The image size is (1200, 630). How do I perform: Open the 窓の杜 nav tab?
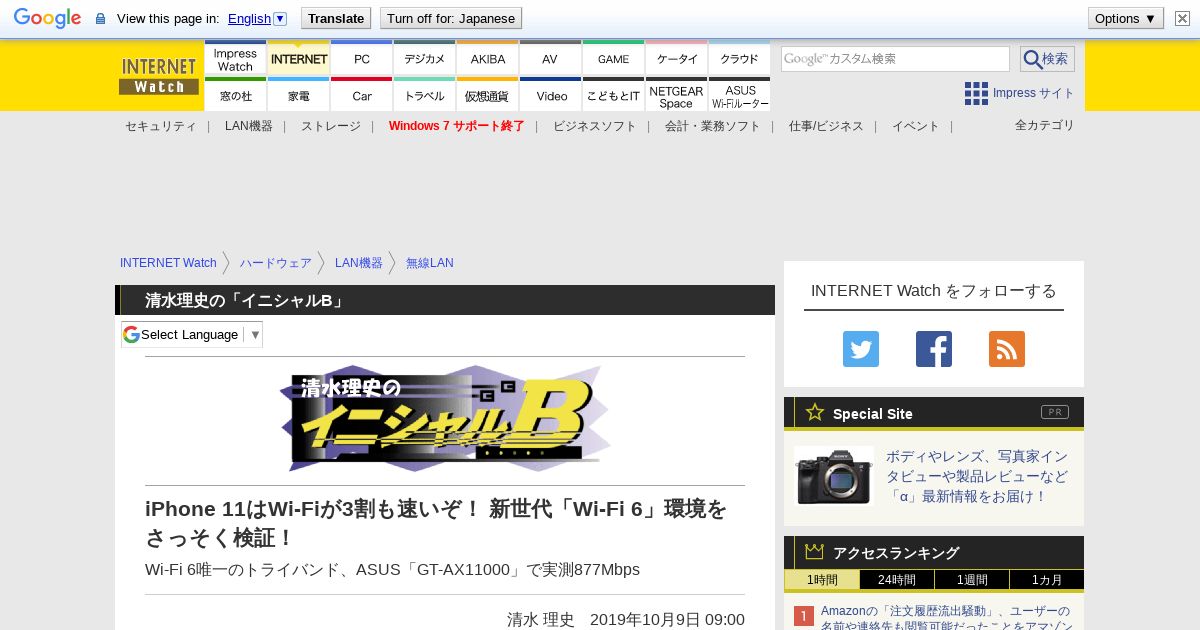click(235, 95)
